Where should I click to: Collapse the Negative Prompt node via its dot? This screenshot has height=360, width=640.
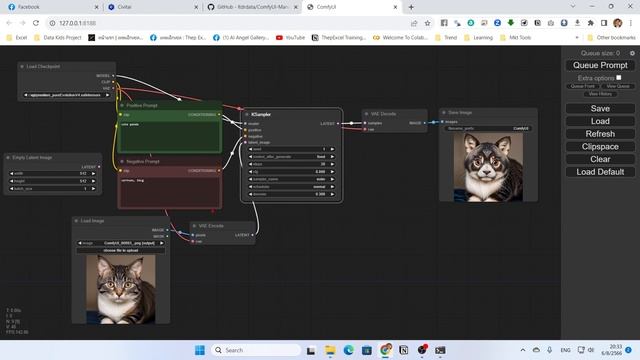[x=122, y=162]
